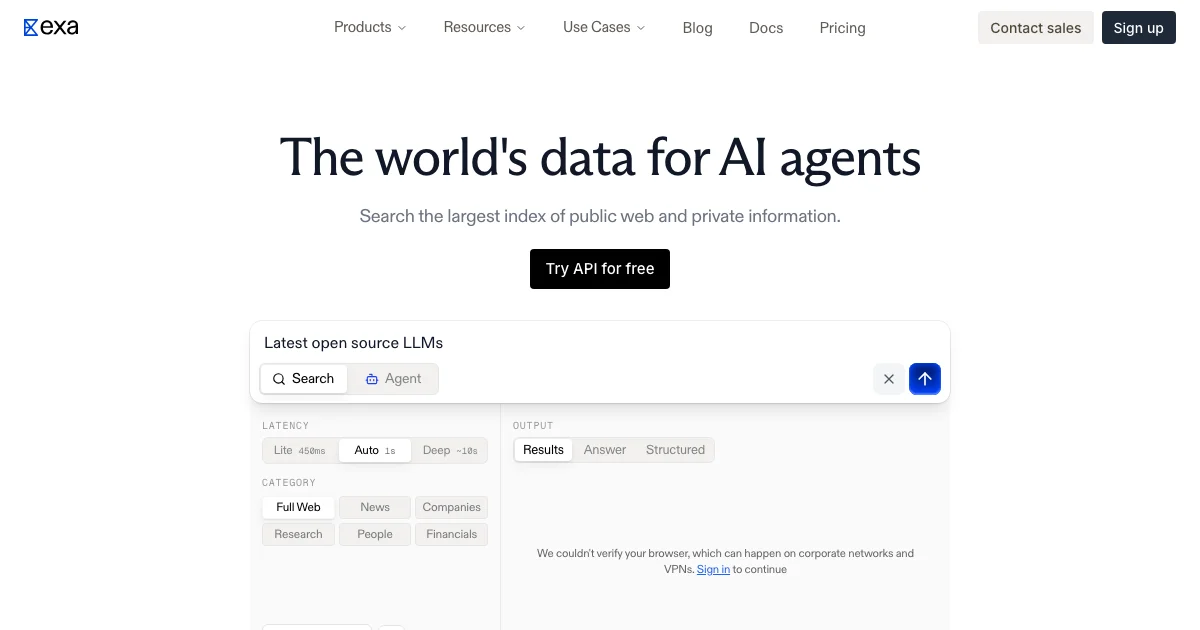Expand Use Cases menu
Viewport: 1200px width, 630px height.
604,28
